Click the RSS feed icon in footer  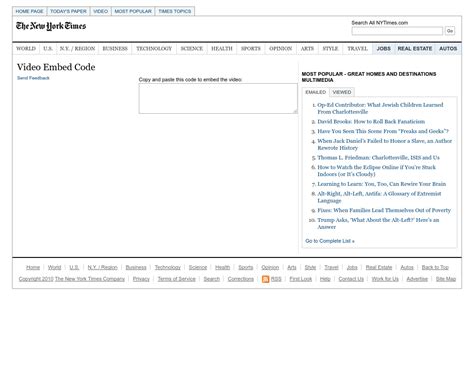[x=265, y=279]
